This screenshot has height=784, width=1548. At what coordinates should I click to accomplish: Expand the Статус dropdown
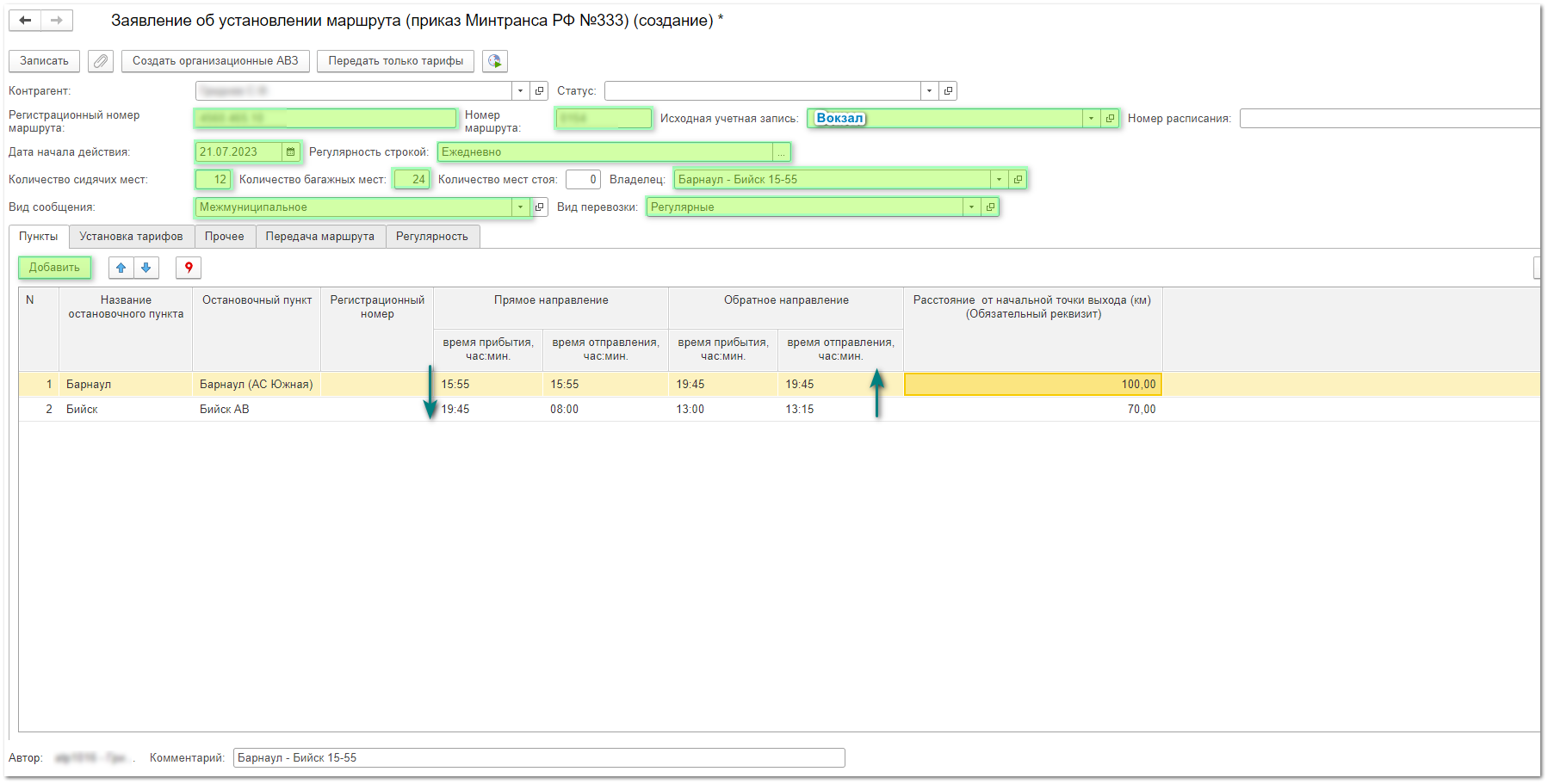point(929,91)
